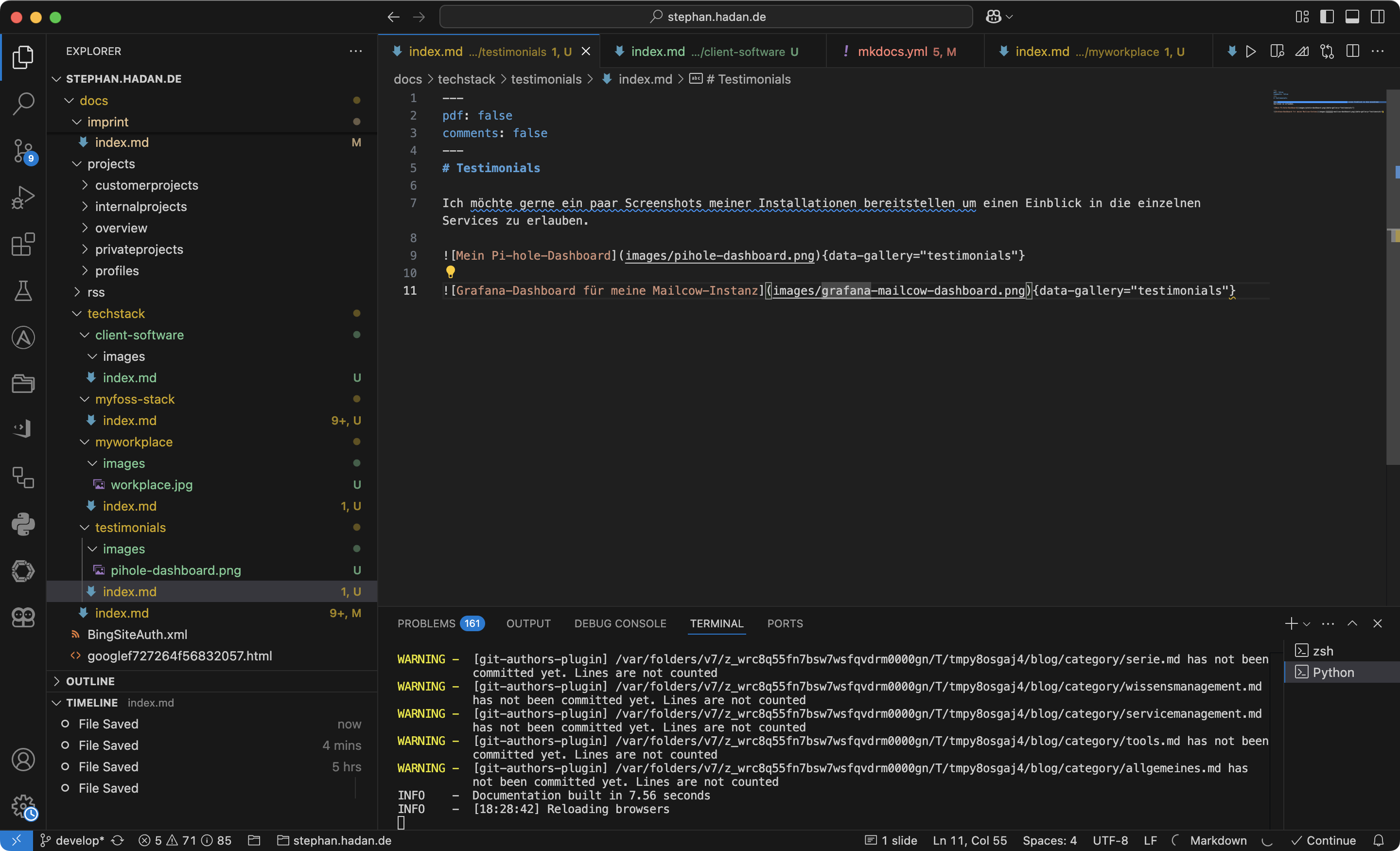This screenshot has height=851, width=1400.
Task: Select the Python icon in the activity bar
Action: coord(23,524)
